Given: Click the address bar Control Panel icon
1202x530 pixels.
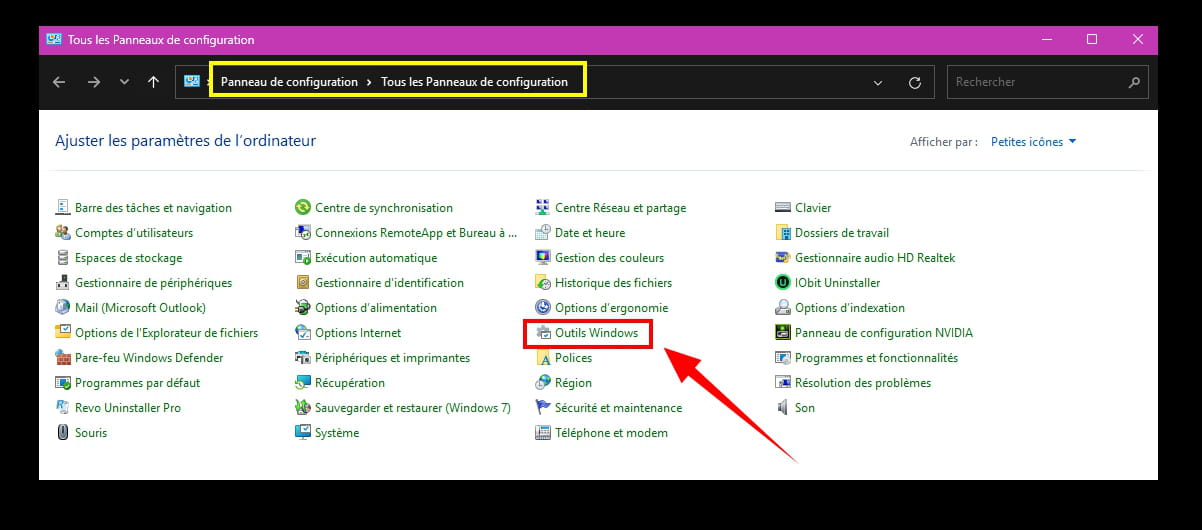Looking at the screenshot, I should click(192, 82).
